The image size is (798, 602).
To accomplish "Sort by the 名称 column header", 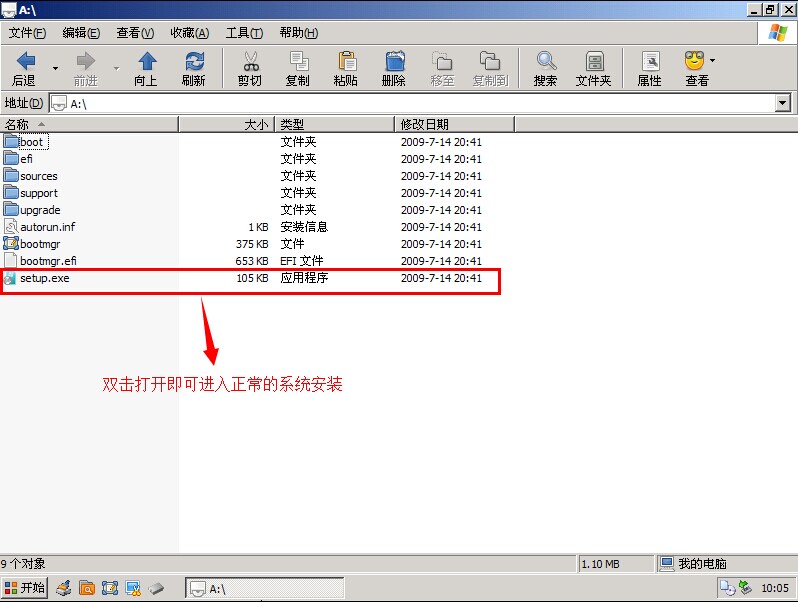I will pos(90,124).
